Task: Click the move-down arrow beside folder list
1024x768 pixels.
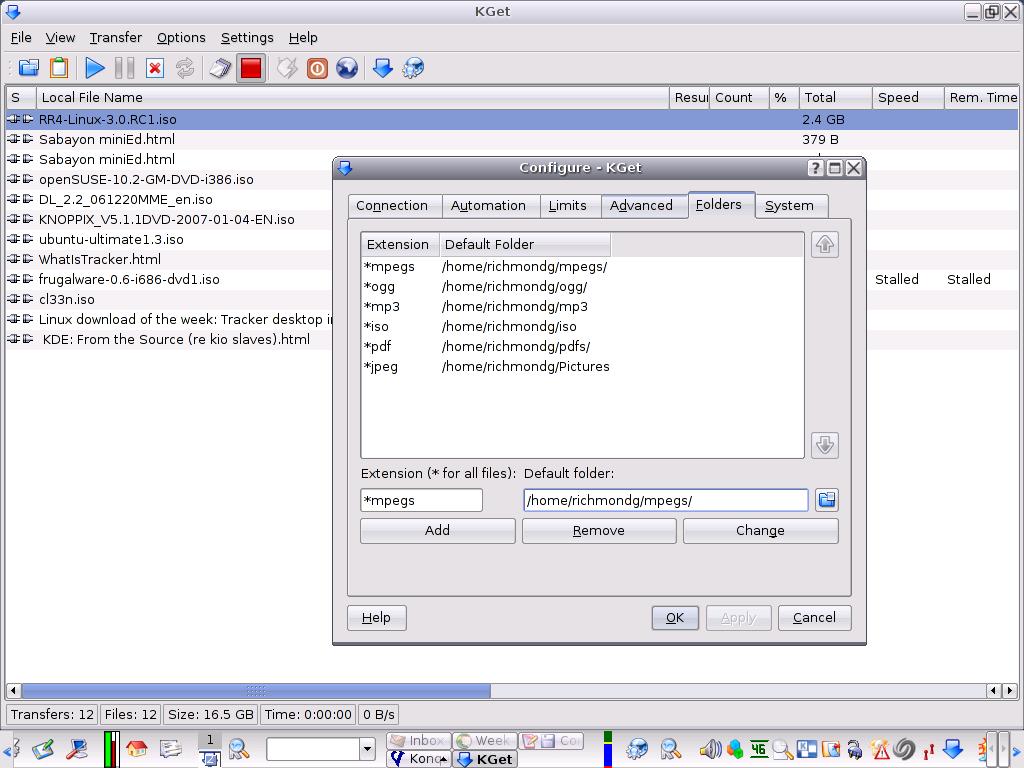Action: pyautogui.click(x=825, y=445)
